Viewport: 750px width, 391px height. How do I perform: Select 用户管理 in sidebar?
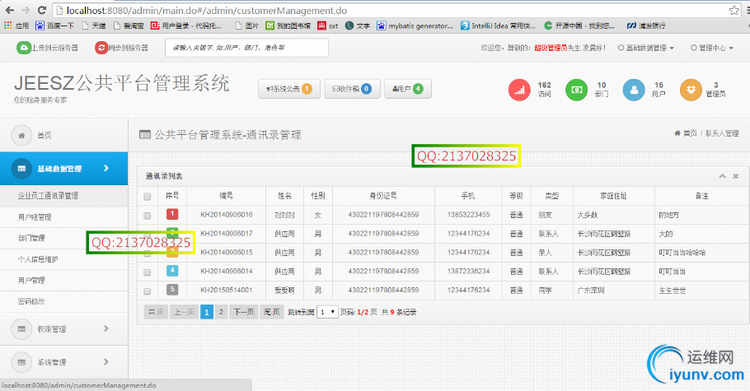[32, 280]
